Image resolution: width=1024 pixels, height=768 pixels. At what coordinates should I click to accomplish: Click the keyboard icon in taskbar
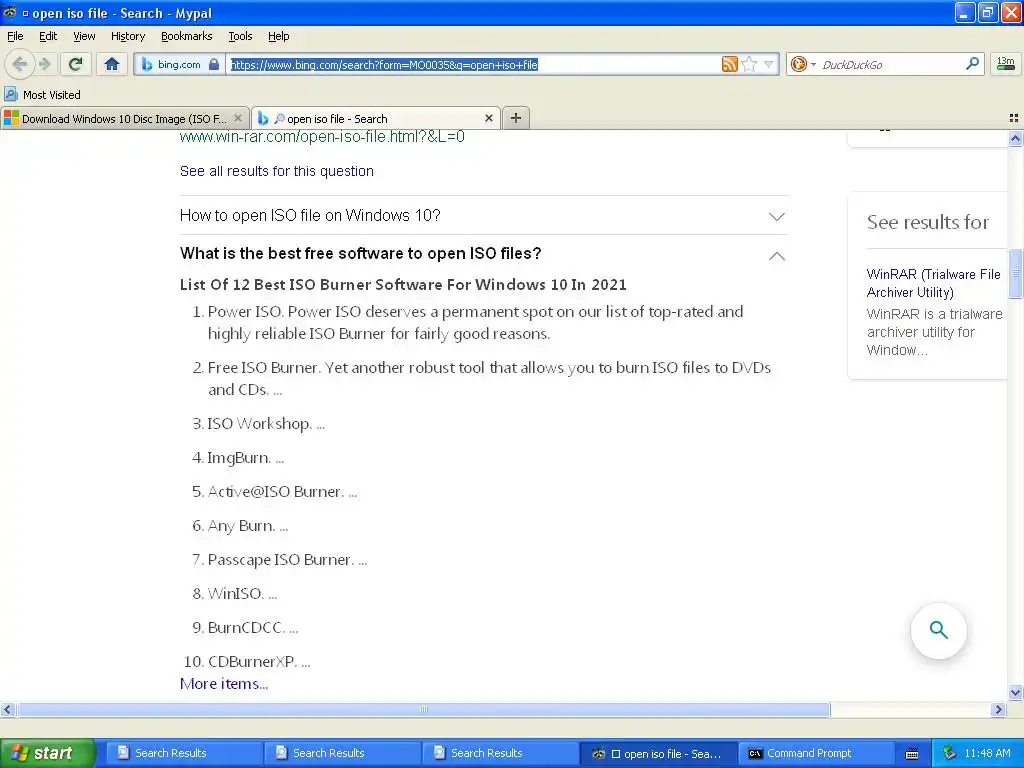point(912,754)
